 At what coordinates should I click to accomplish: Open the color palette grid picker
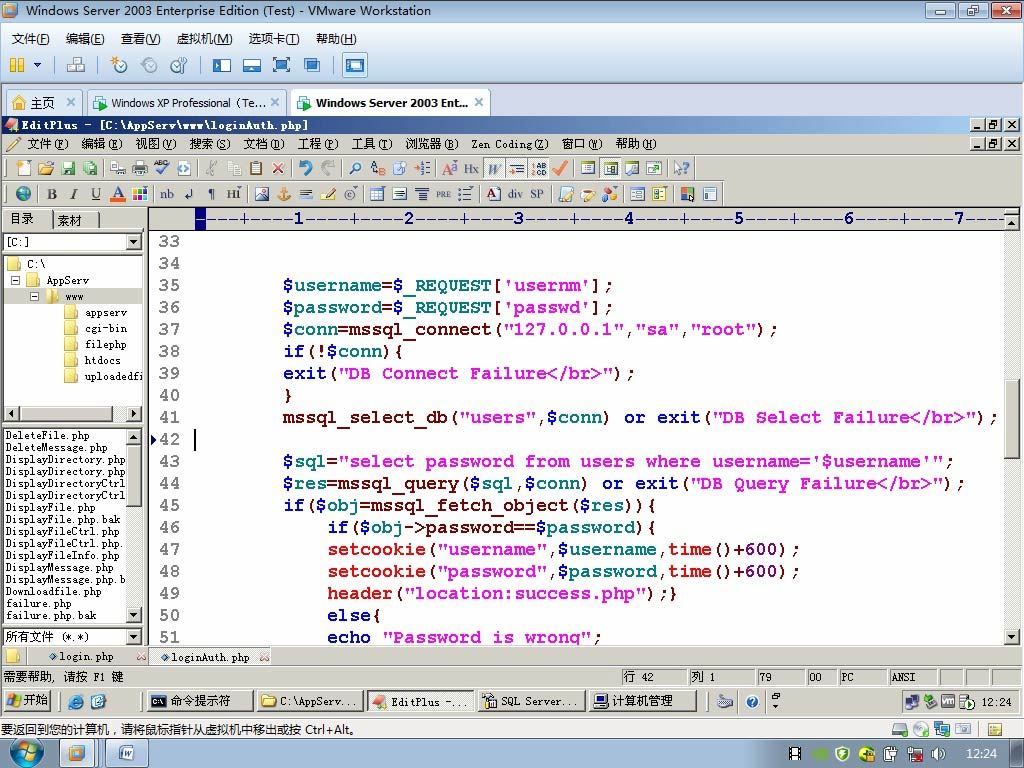click(140, 193)
